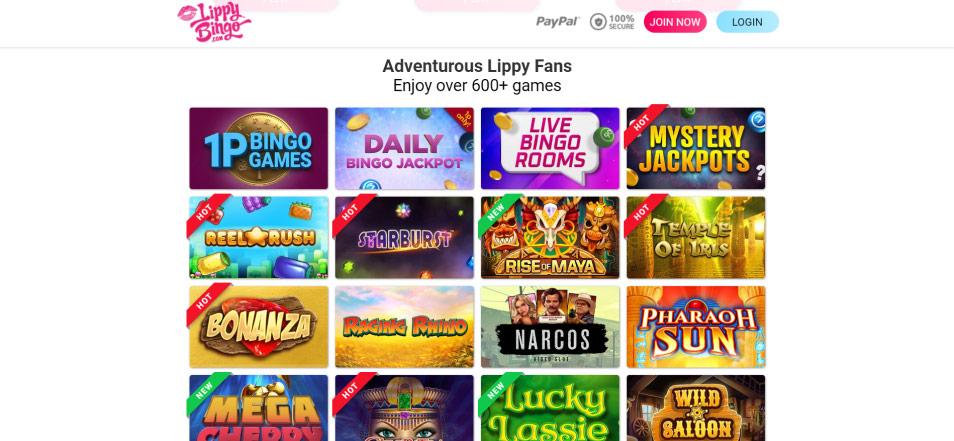Click the LOGIN button
Viewport: 954px width, 441px height.
[x=747, y=22]
